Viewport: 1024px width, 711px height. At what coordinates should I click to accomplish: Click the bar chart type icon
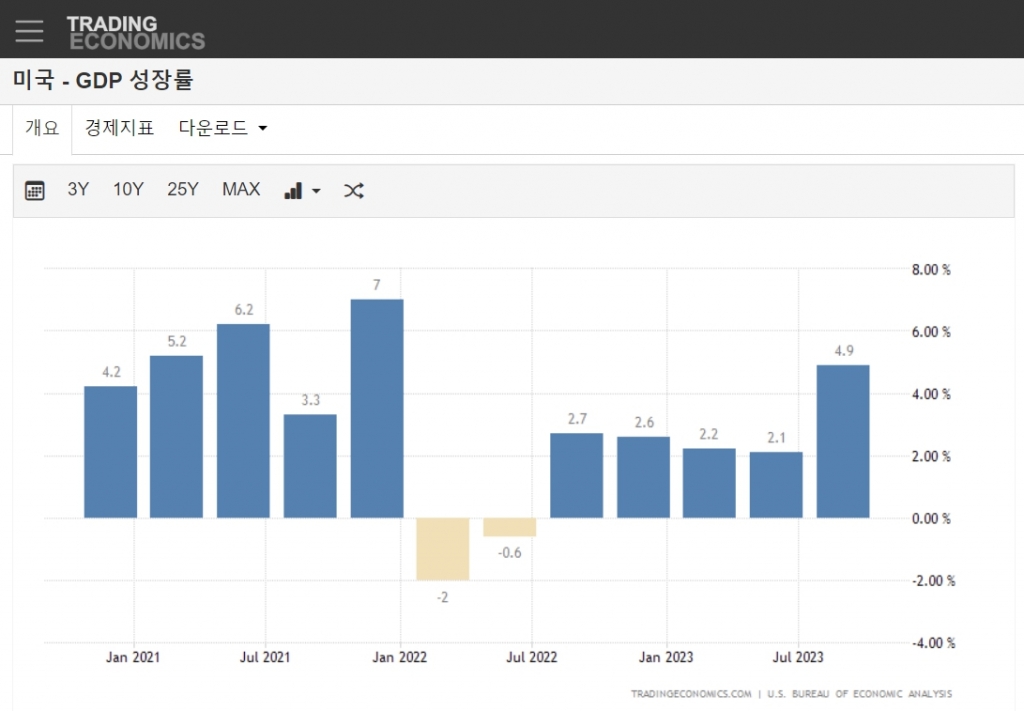293,191
